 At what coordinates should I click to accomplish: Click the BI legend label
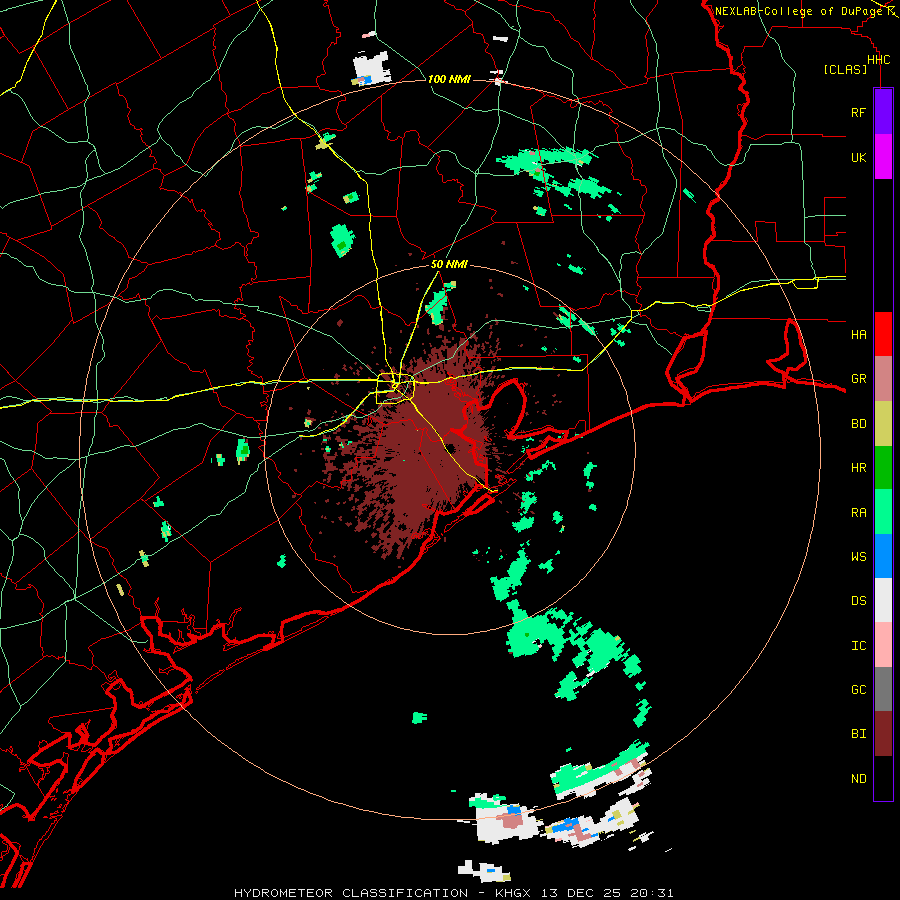858,734
